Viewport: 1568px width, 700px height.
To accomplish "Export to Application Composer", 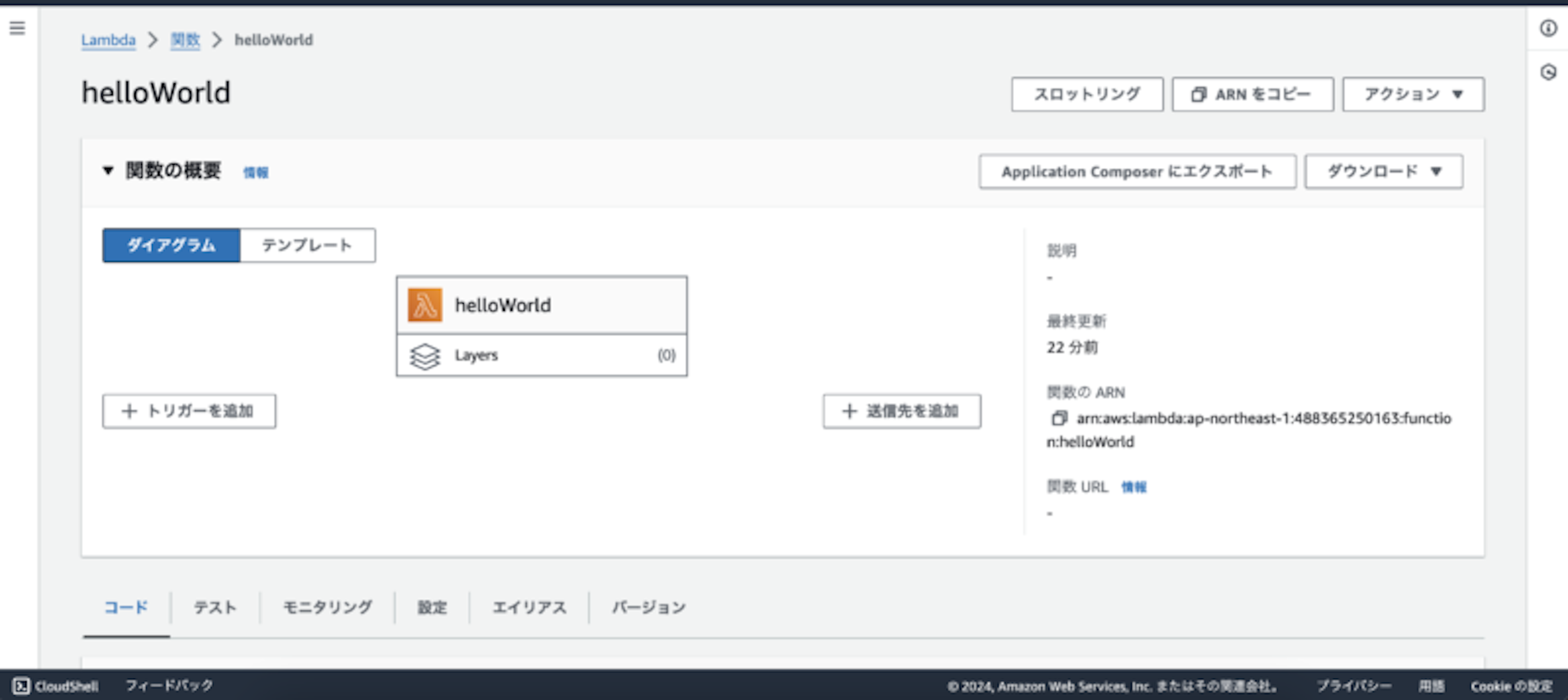I will coord(1137,172).
